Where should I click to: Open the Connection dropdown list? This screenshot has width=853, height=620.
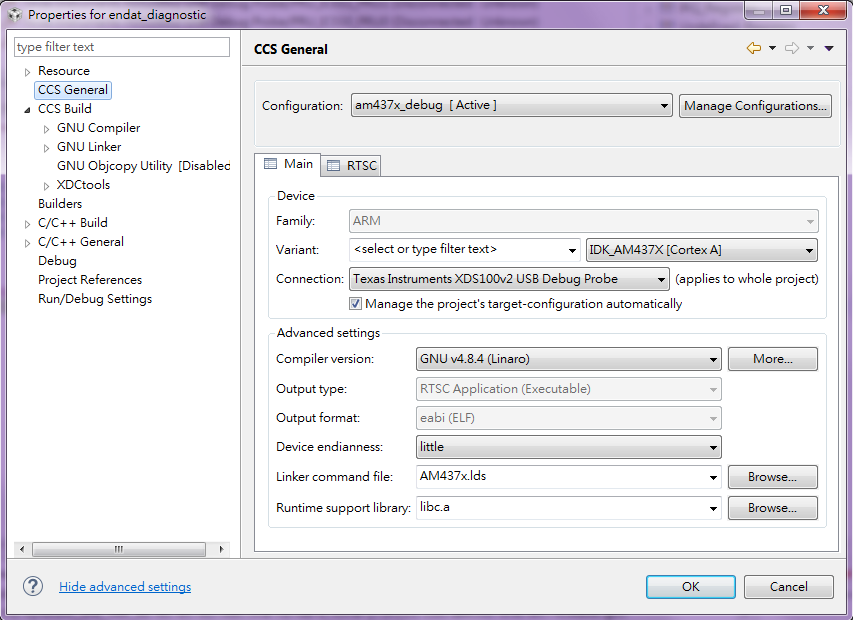(x=509, y=279)
